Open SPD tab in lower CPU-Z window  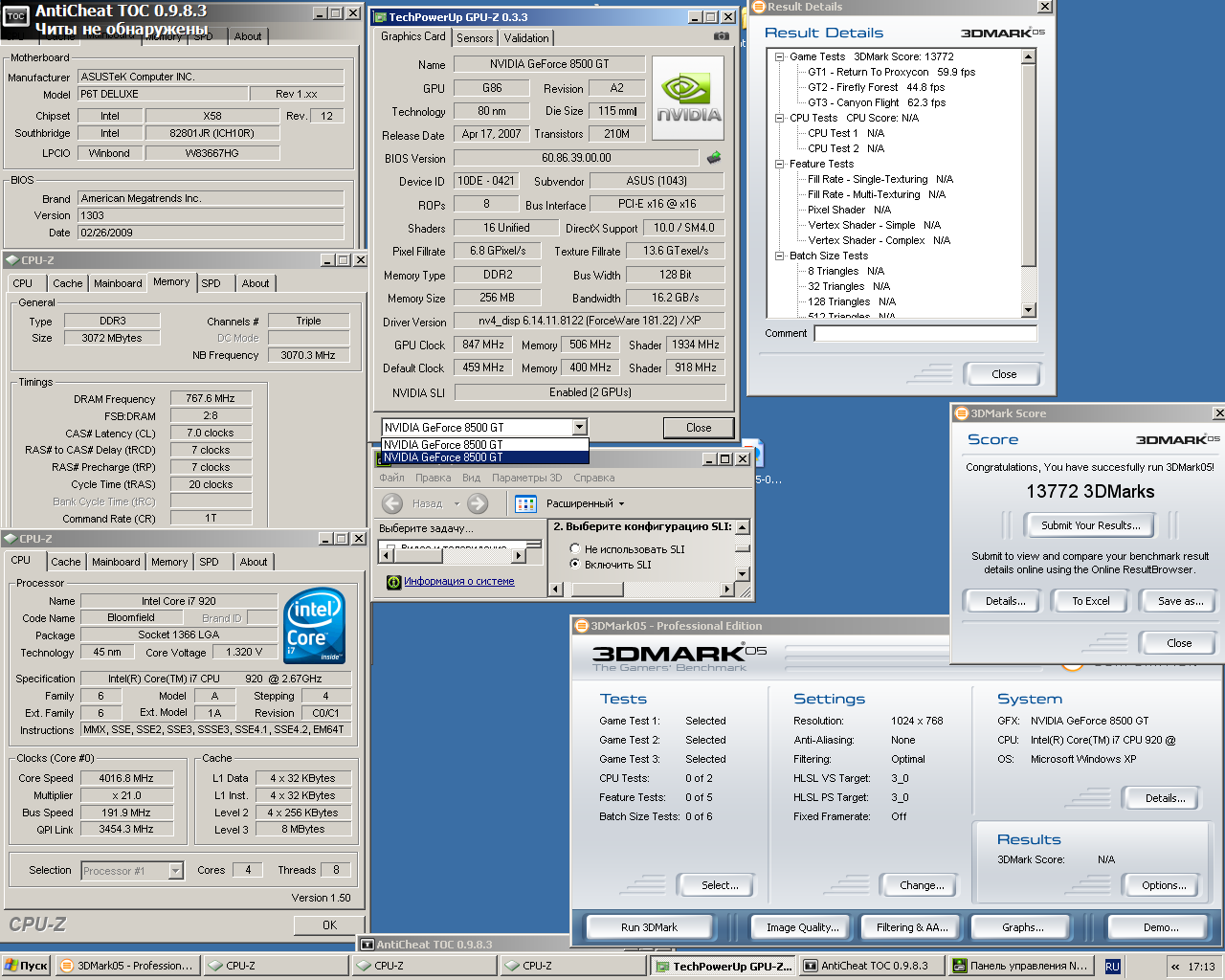[209, 562]
